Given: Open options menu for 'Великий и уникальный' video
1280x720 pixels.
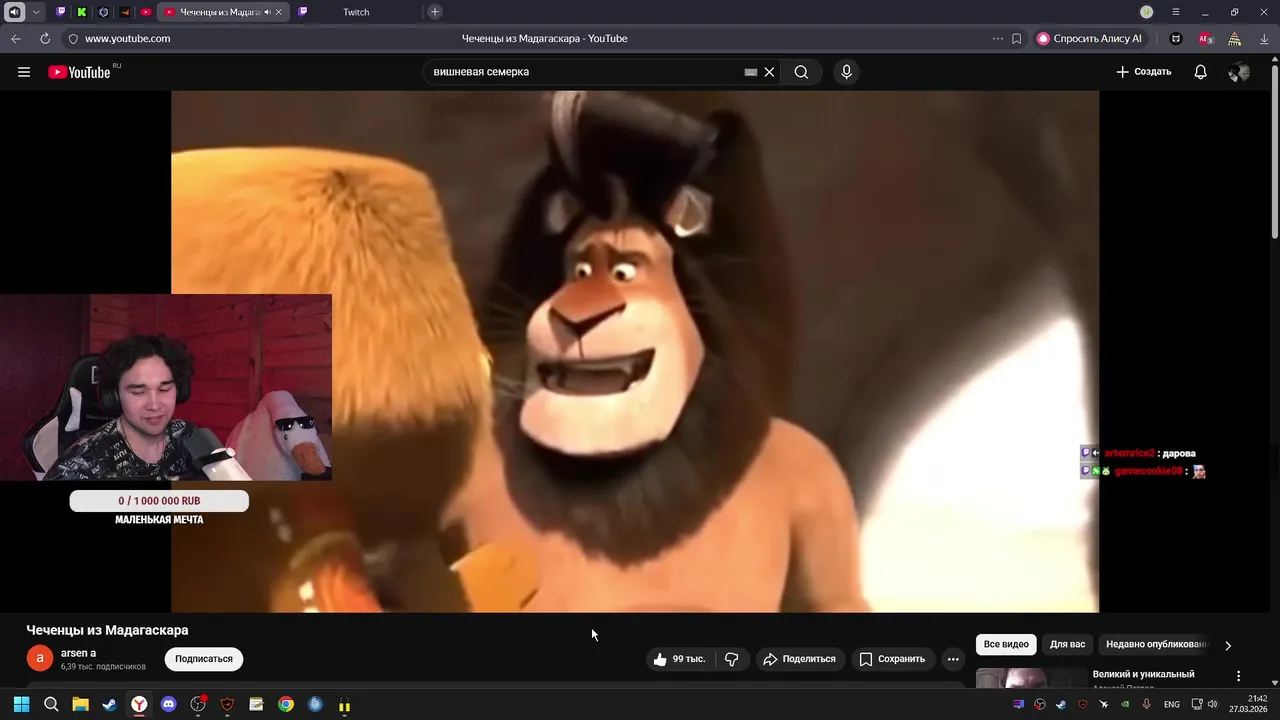Looking at the screenshot, I should coord(1239,676).
